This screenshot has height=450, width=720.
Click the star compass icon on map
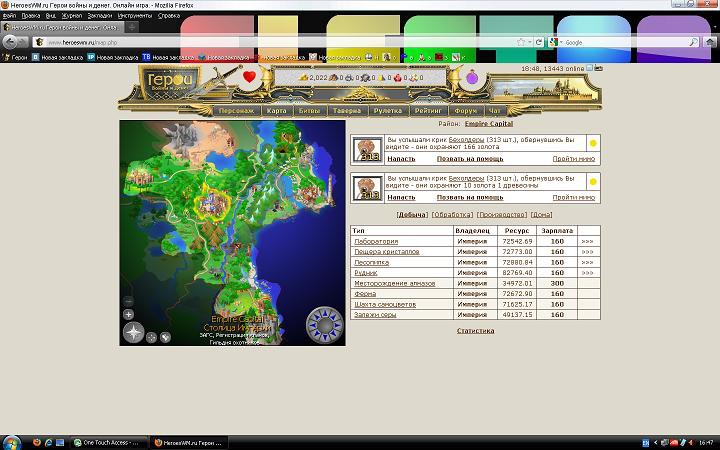click(133, 333)
